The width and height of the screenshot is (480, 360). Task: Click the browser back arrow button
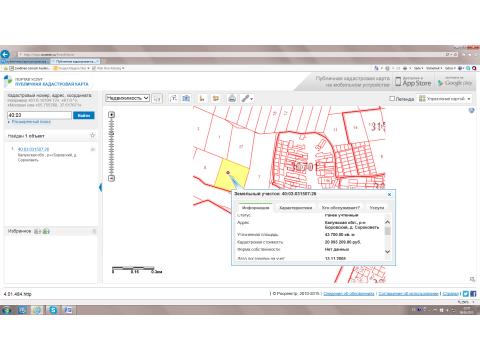click(x=5, y=54)
